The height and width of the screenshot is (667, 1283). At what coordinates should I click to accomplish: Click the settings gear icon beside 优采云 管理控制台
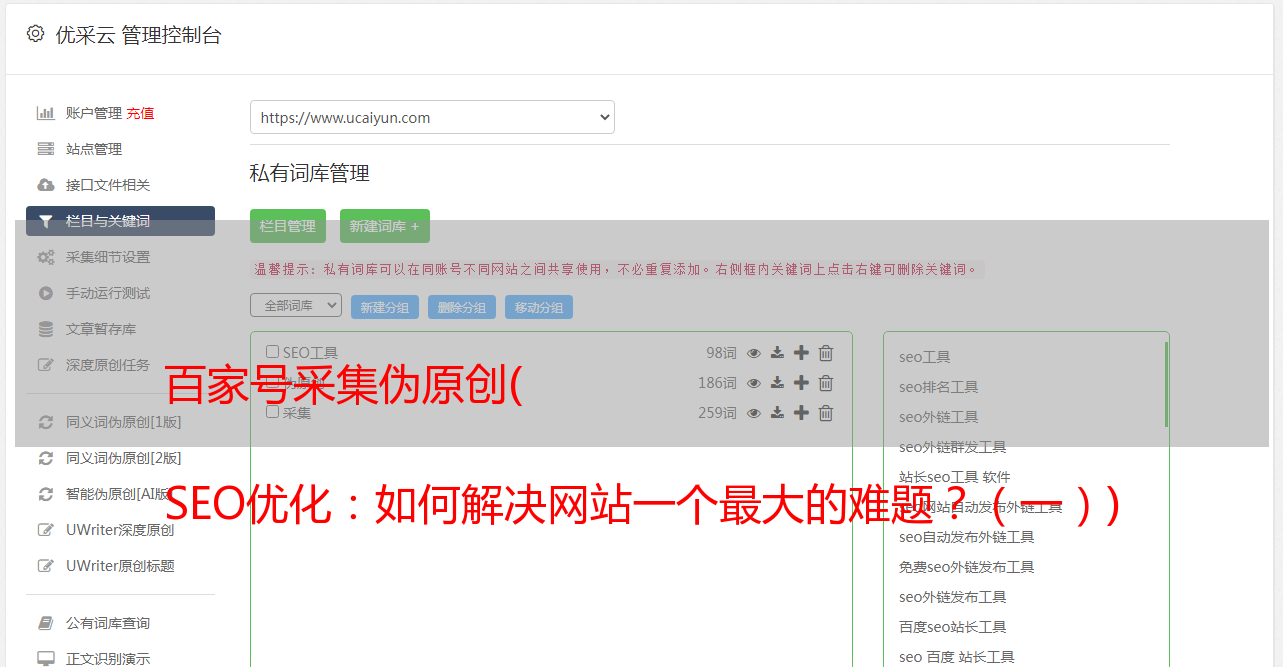(36, 33)
